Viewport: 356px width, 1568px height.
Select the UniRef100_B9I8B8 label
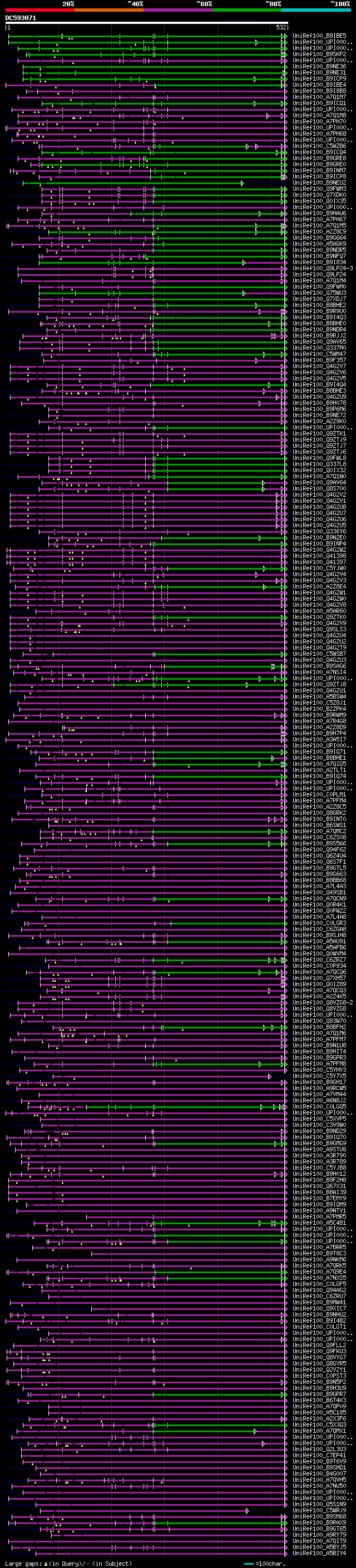pyautogui.click(x=319, y=91)
